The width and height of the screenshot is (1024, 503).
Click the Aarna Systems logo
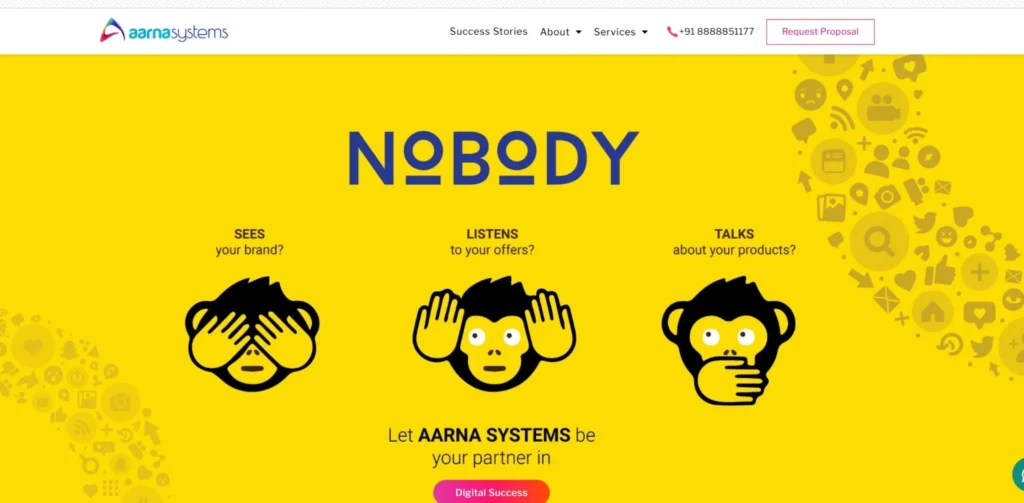coord(164,31)
